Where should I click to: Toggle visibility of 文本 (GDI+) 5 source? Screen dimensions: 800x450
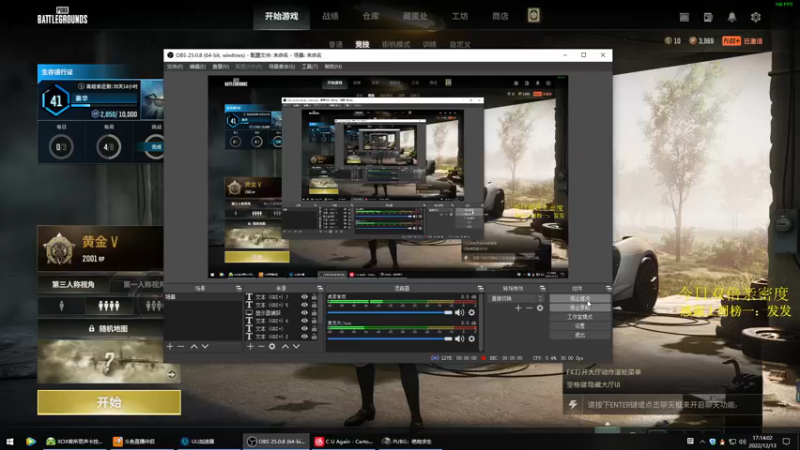[304, 305]
